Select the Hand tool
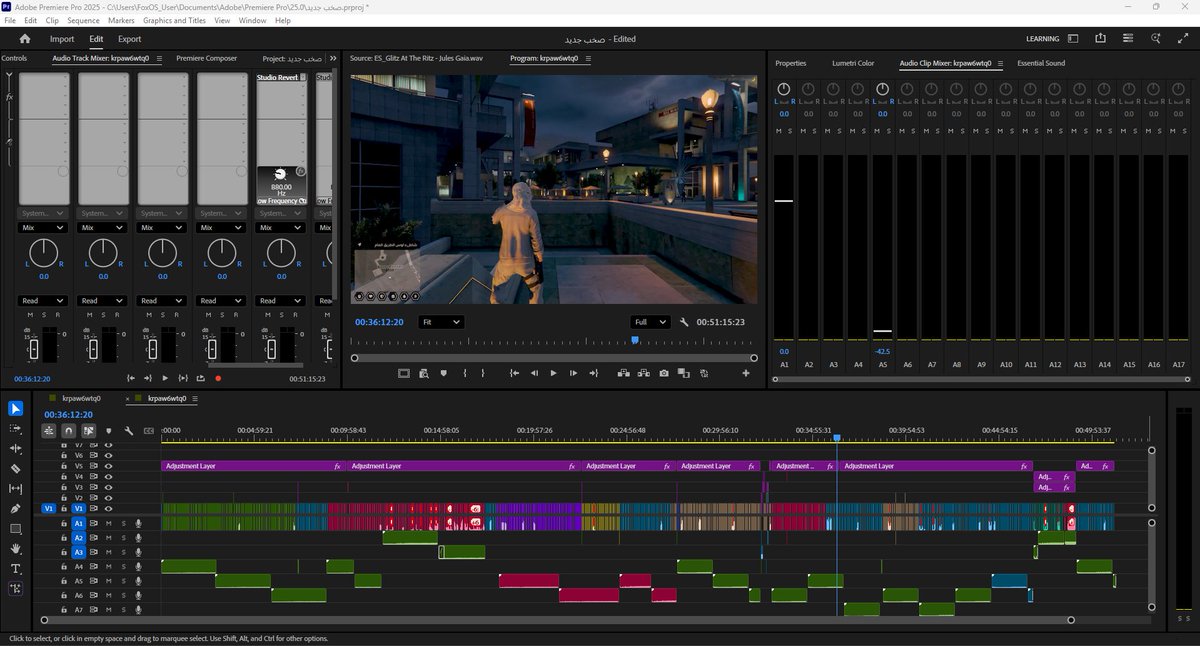This screenshot has width=1200, height=646. point(16,549)
